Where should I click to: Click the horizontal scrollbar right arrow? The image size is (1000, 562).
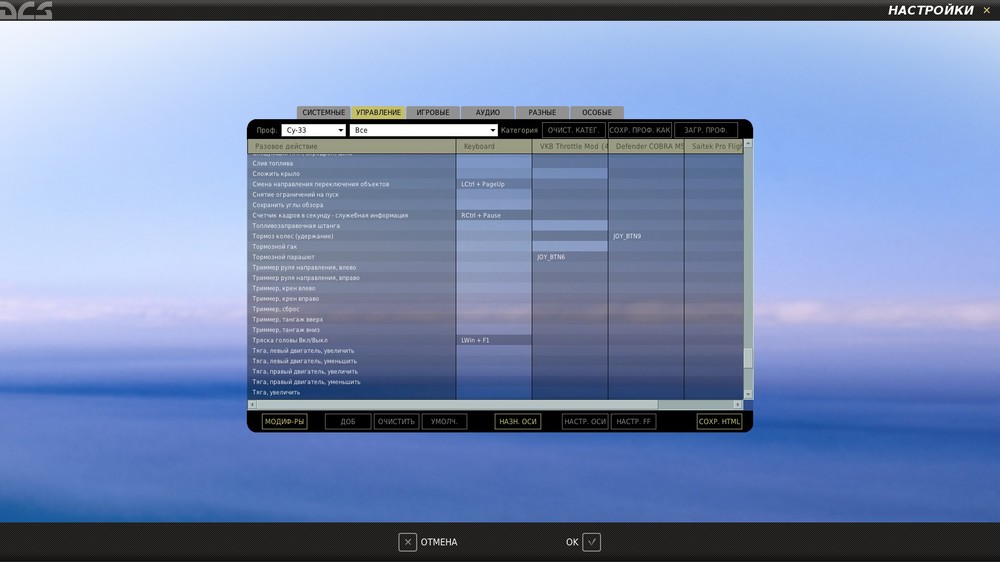(x=738, y=404)
